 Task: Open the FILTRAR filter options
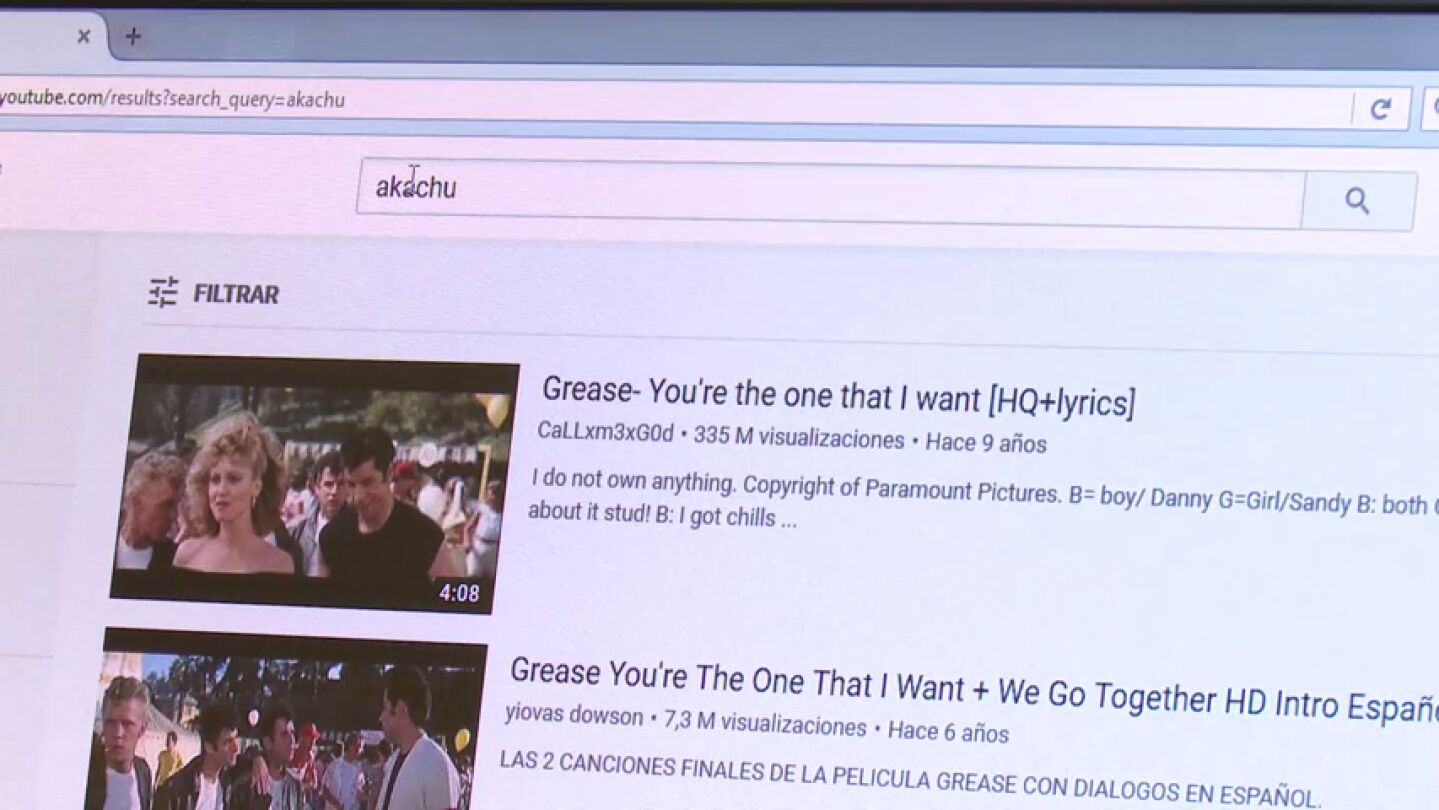[x=235, y=294]
